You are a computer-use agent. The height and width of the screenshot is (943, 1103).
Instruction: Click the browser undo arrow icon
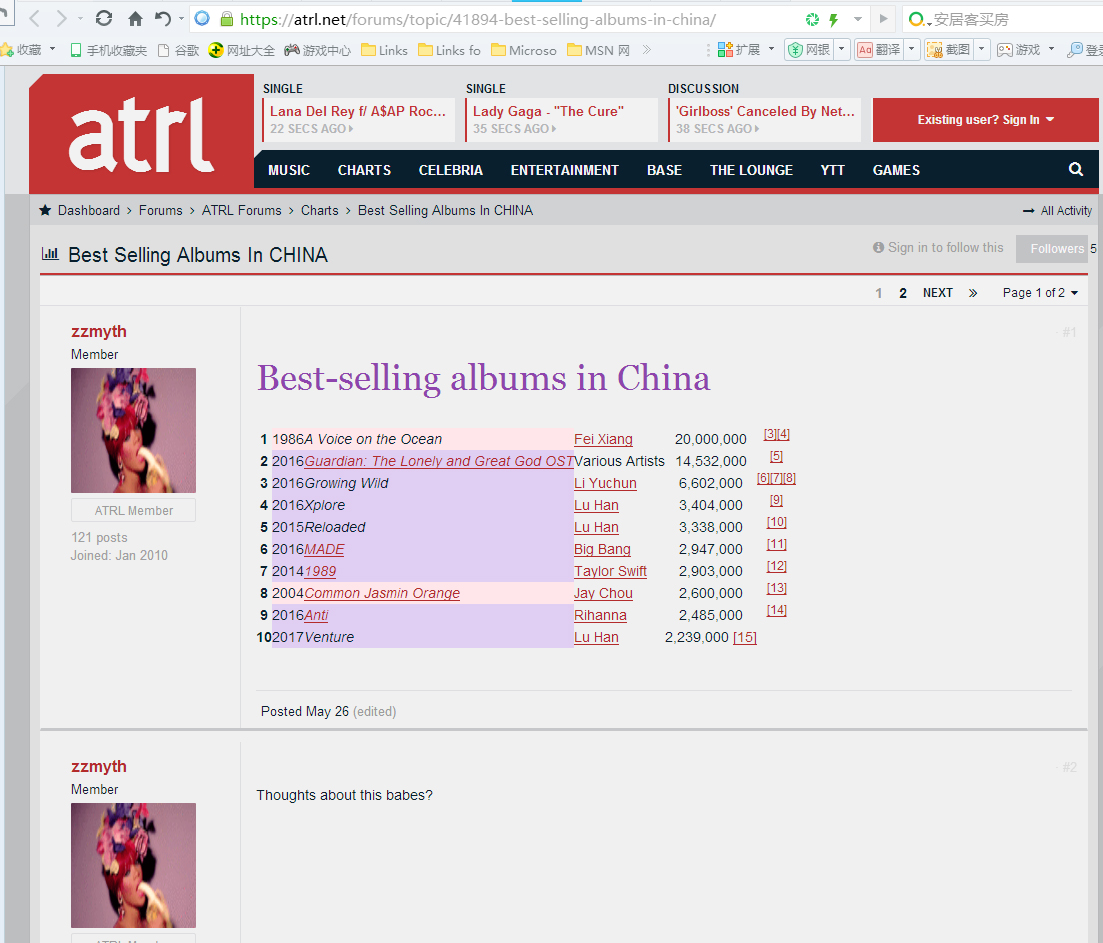[163, 18]
